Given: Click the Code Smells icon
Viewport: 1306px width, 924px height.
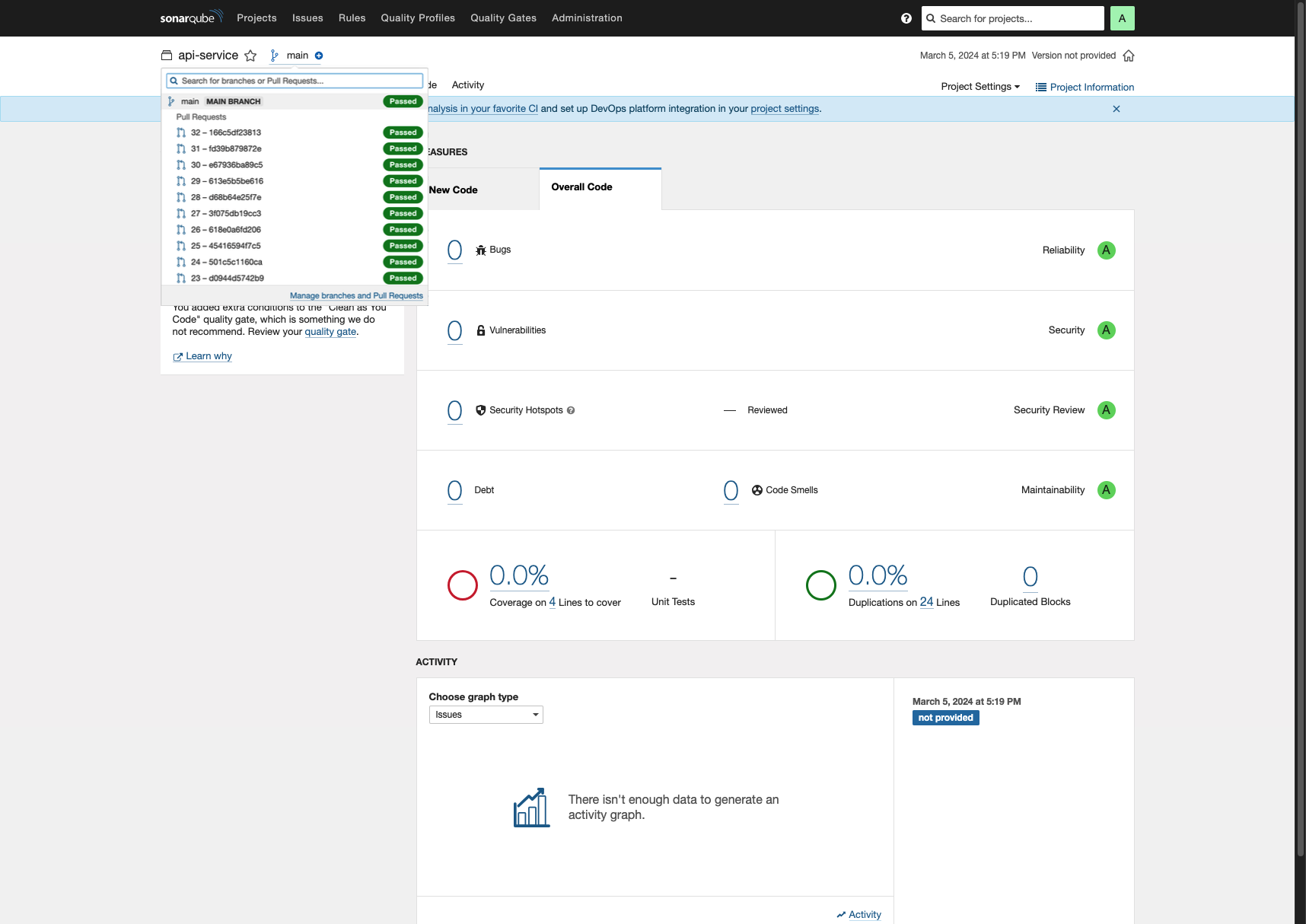Looking at the screenshot, I should coord(757,489).
